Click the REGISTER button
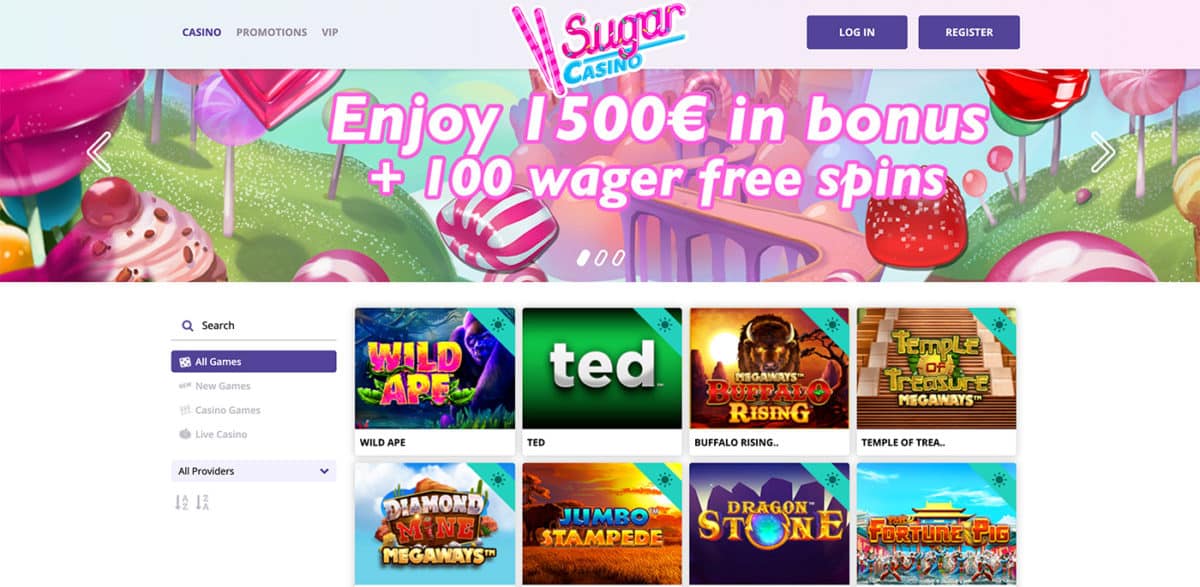This screenshot has height=587, width=1200. tap(969, 32)
